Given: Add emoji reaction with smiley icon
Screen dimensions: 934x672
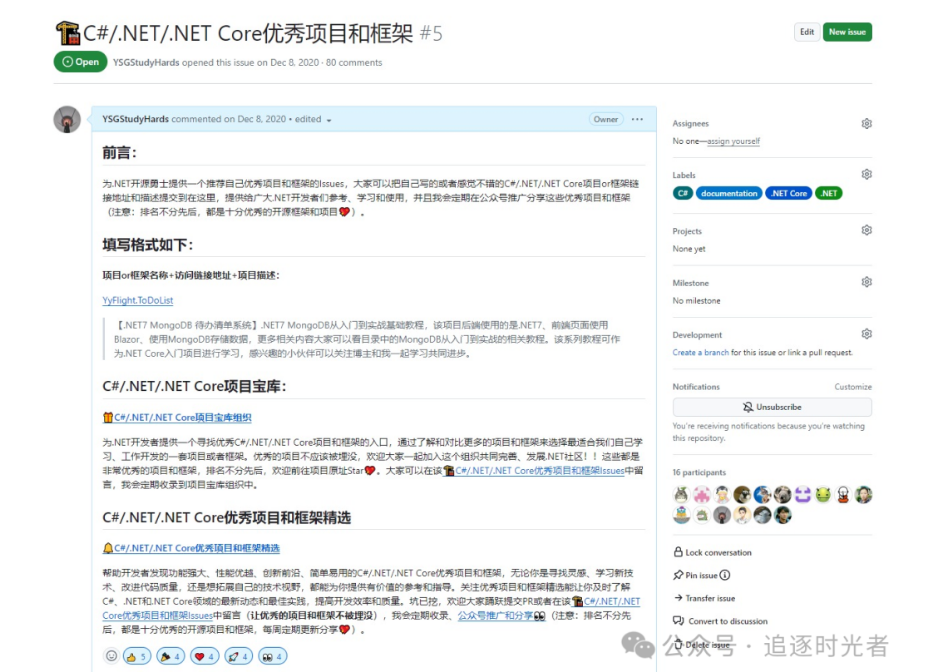Looking at the screenshot, I should tap(111, 656).
